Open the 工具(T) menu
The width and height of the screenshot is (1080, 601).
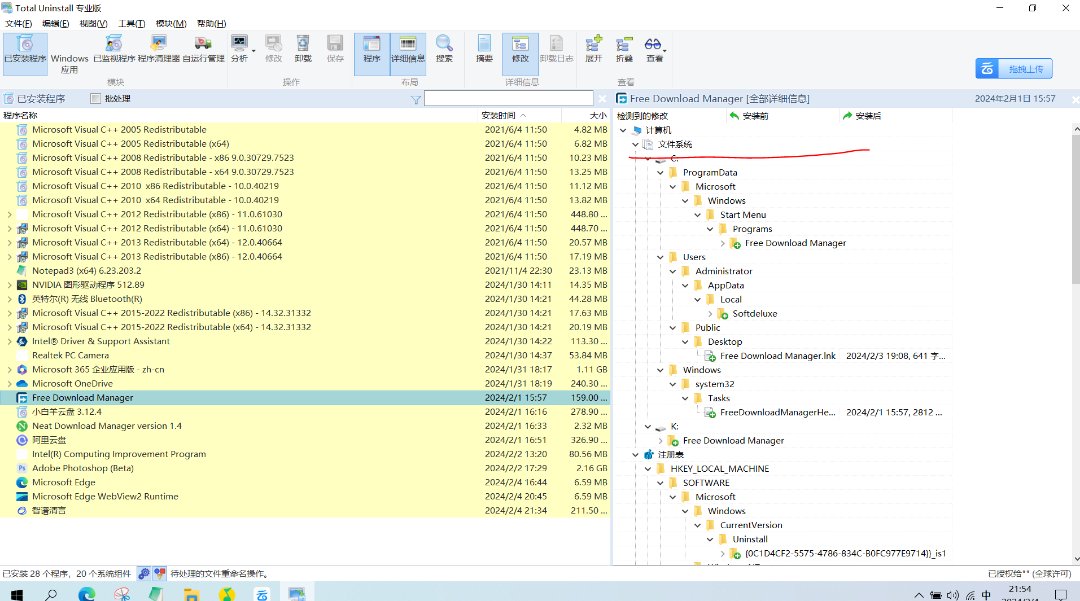pyautogui.click(x=131, y=23)
